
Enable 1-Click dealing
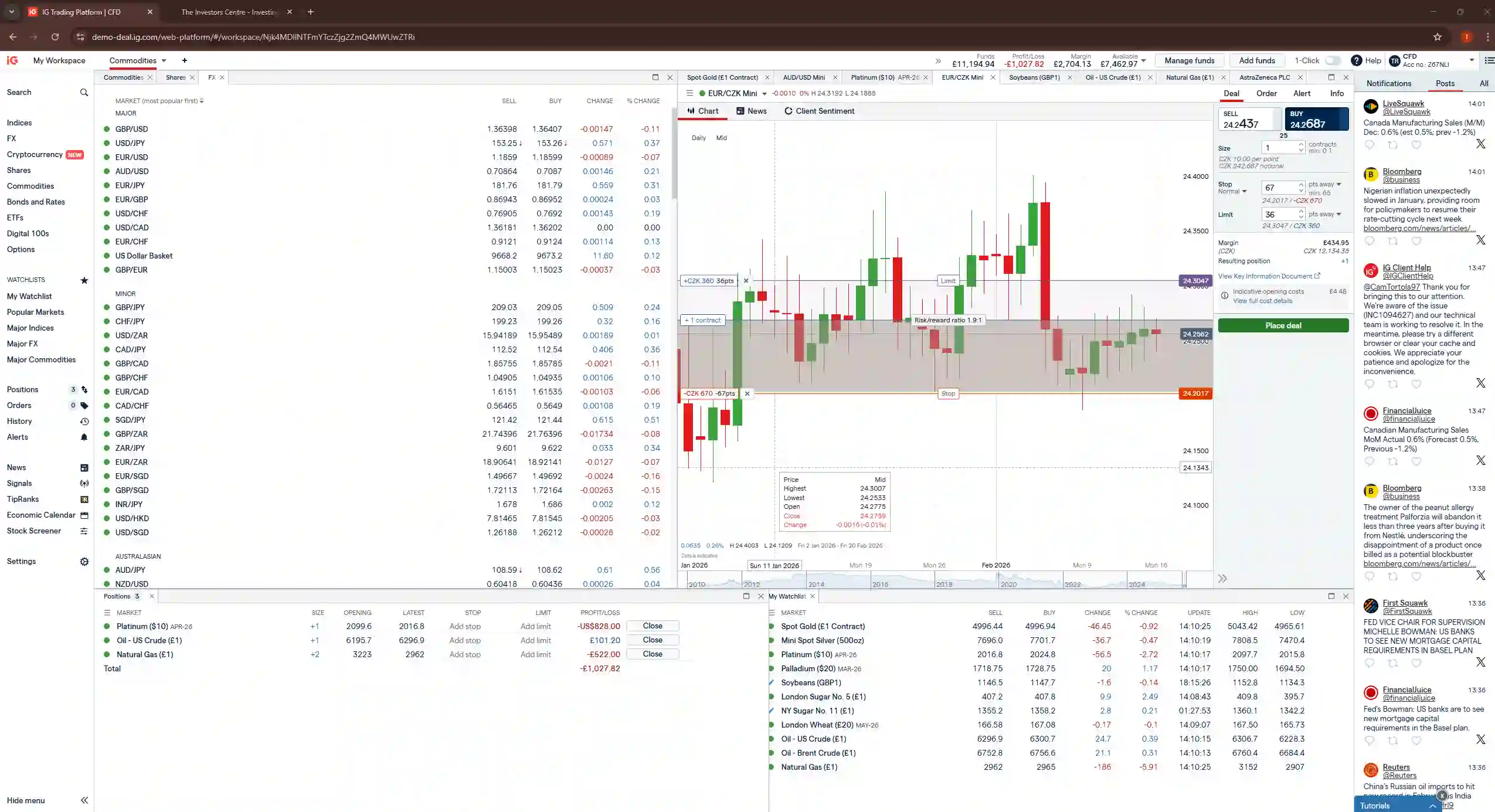pyautogui.click(x=1333, y=60)
